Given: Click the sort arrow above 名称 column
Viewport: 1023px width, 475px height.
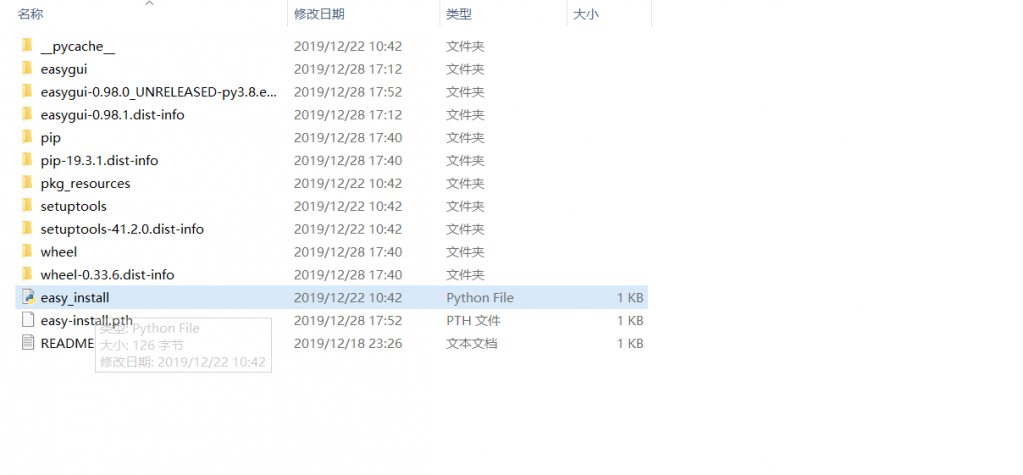Looking at the screenshot, I should (149, 3).
